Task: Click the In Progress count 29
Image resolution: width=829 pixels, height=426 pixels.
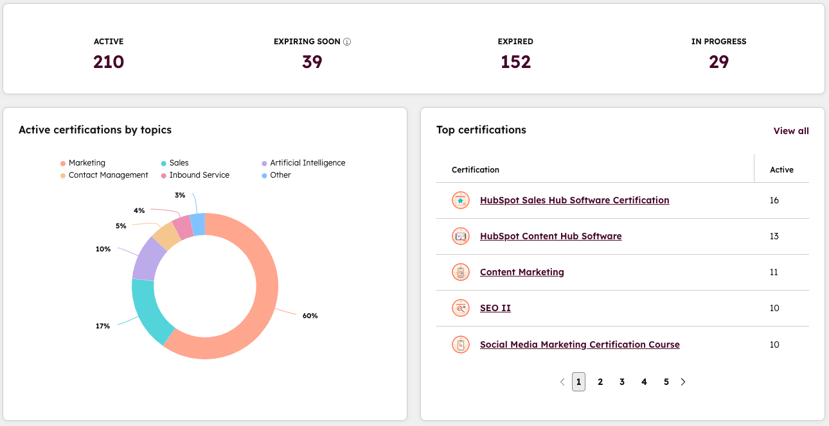Action: point(719,62)
